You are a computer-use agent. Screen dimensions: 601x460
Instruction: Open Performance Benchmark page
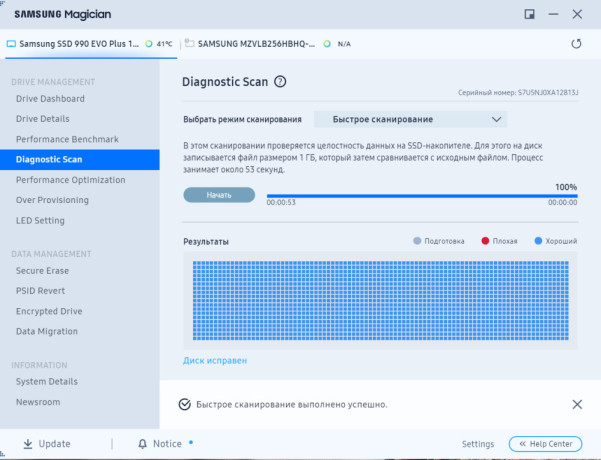(67, 139)
